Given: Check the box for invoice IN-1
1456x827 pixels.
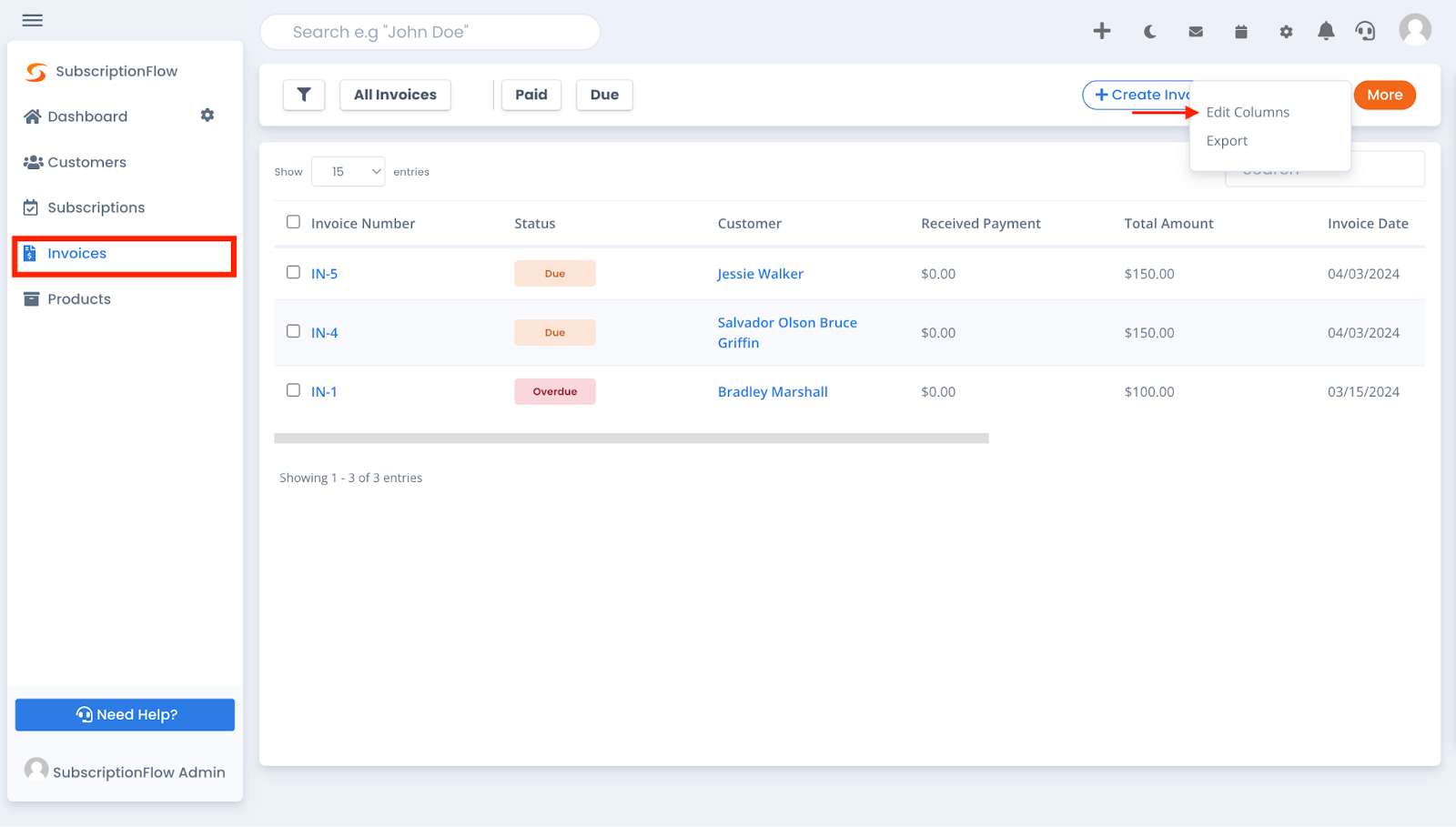Looking at the screenshot, I should [293, 390].
